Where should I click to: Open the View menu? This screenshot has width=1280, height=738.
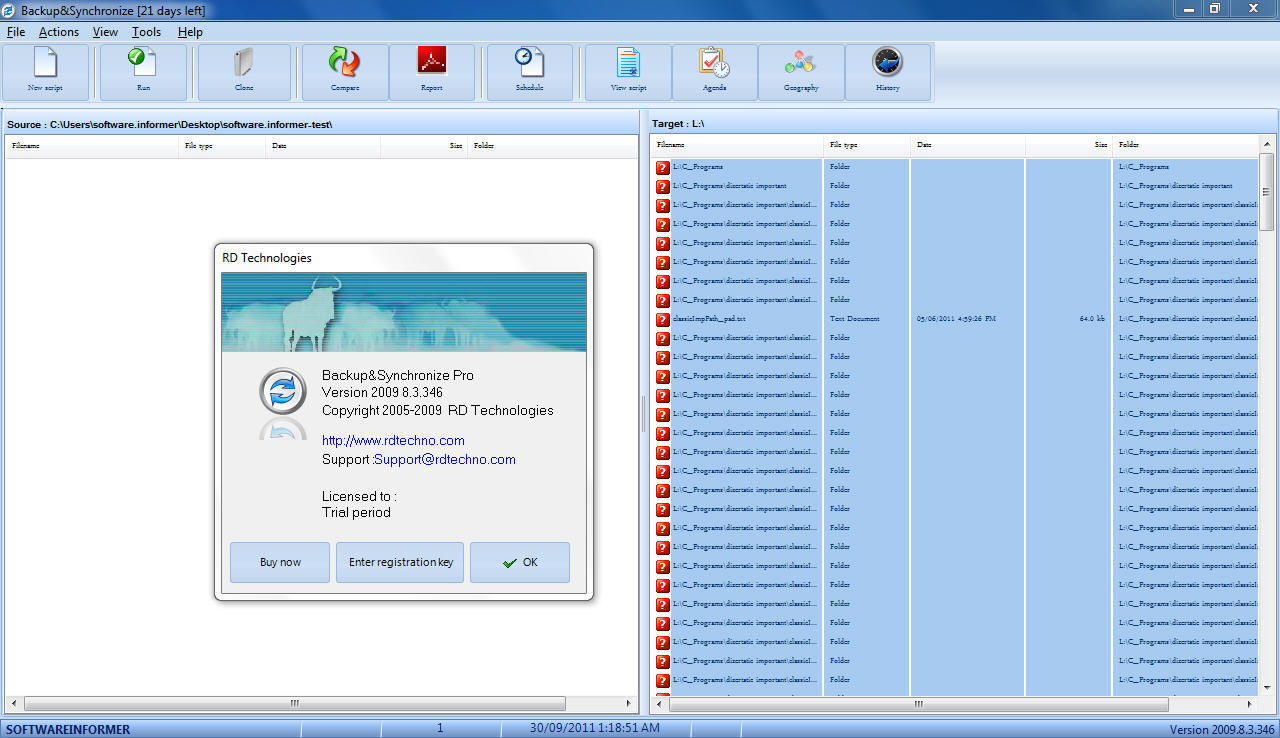tap(105, 32)
